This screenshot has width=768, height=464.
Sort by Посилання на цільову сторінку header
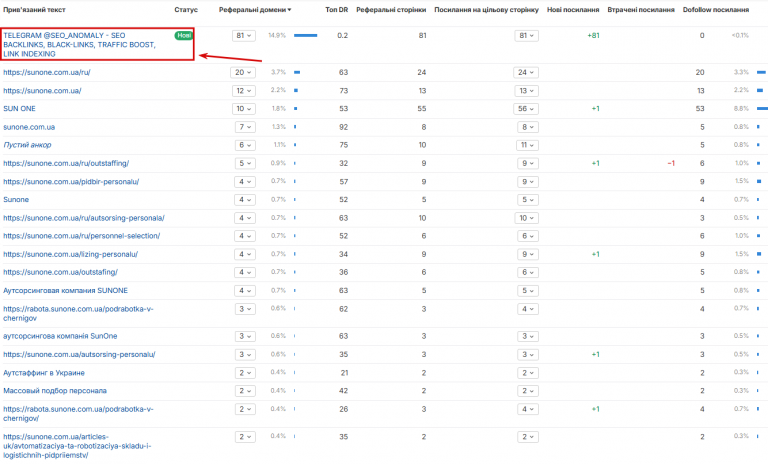click(x=486, y=10)
